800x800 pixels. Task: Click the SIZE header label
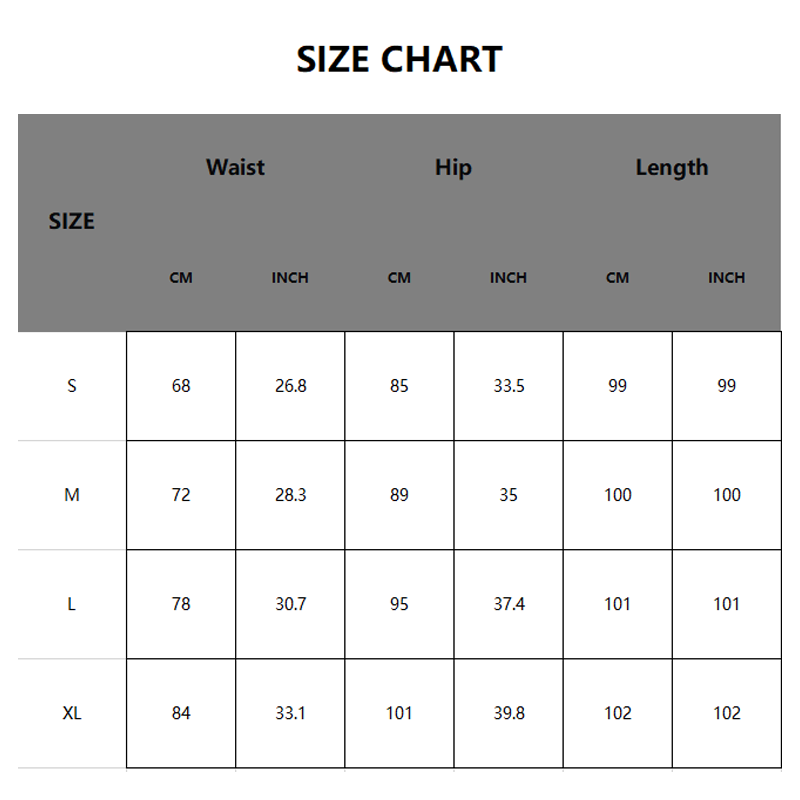72,221
